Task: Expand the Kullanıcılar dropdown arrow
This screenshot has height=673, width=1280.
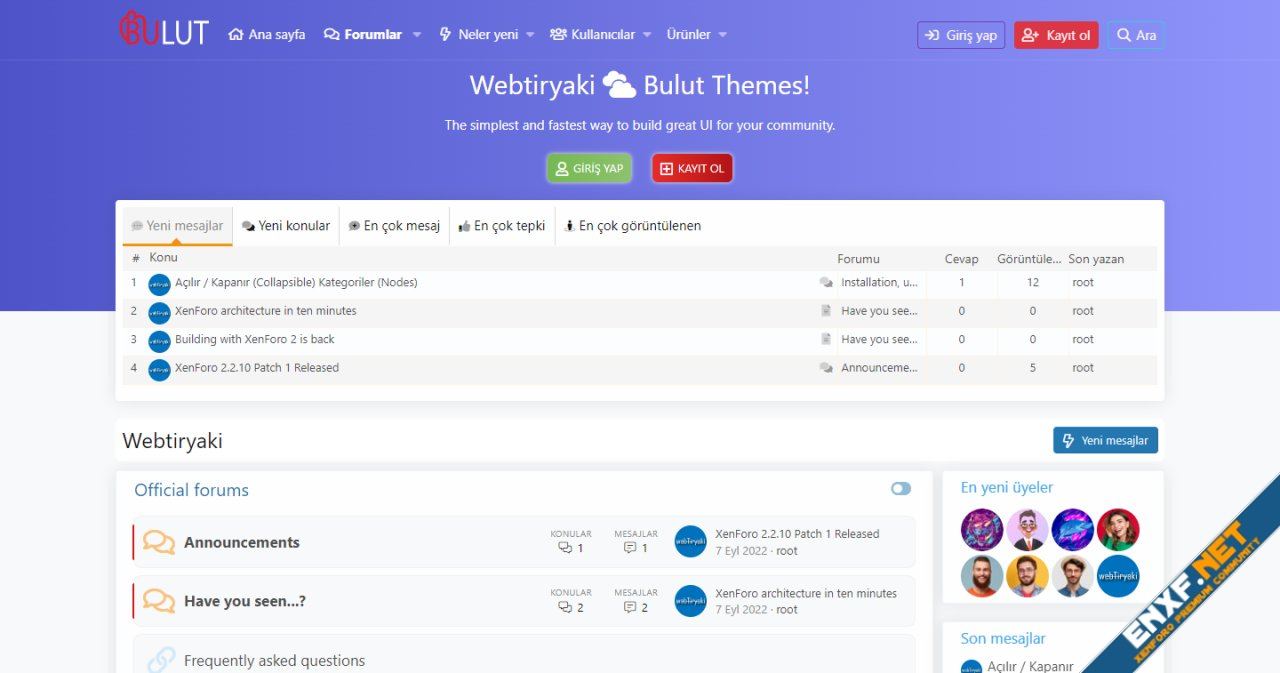Action: pos(646,35)
